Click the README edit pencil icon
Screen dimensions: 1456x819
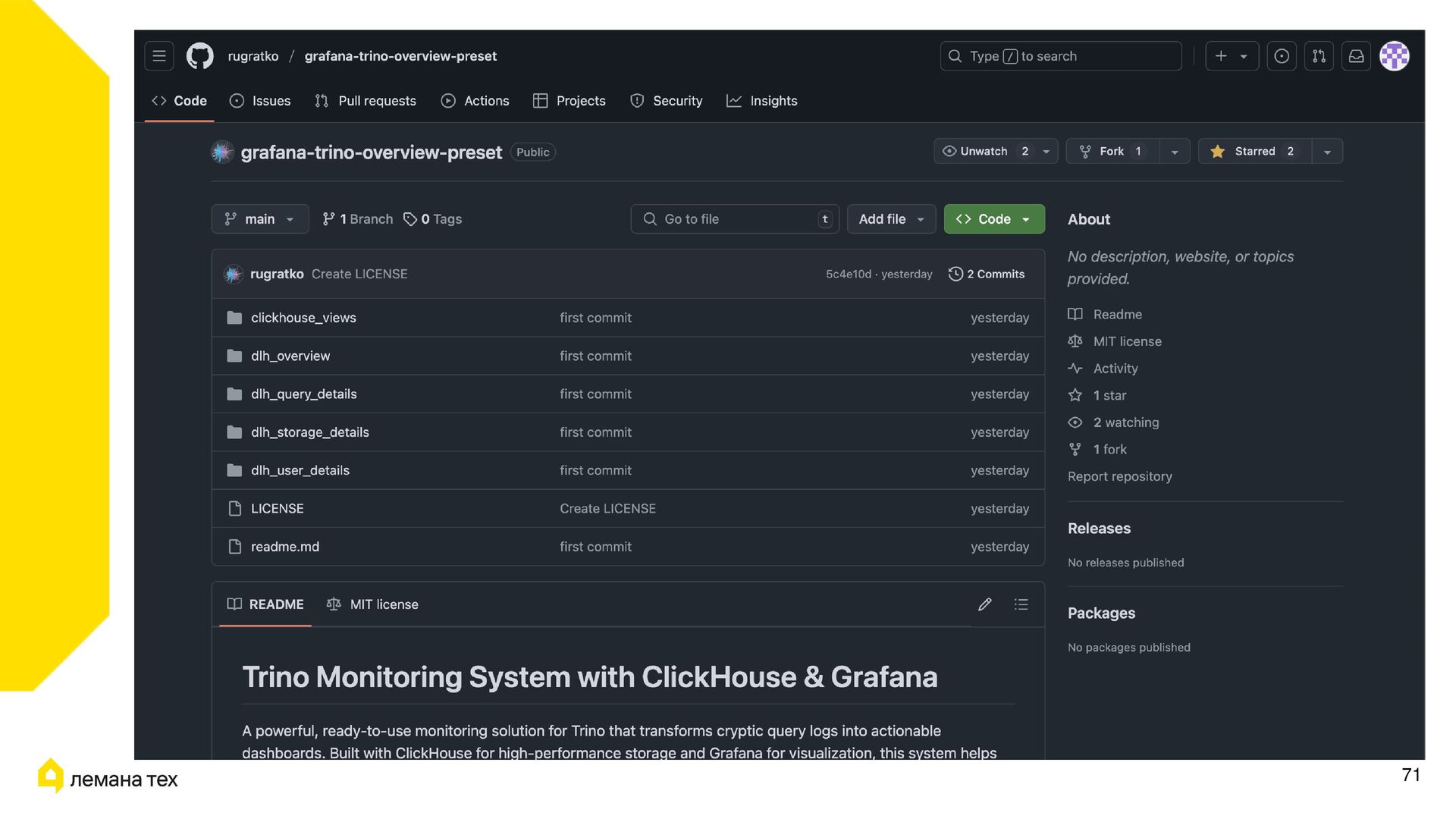pos(984,604)
